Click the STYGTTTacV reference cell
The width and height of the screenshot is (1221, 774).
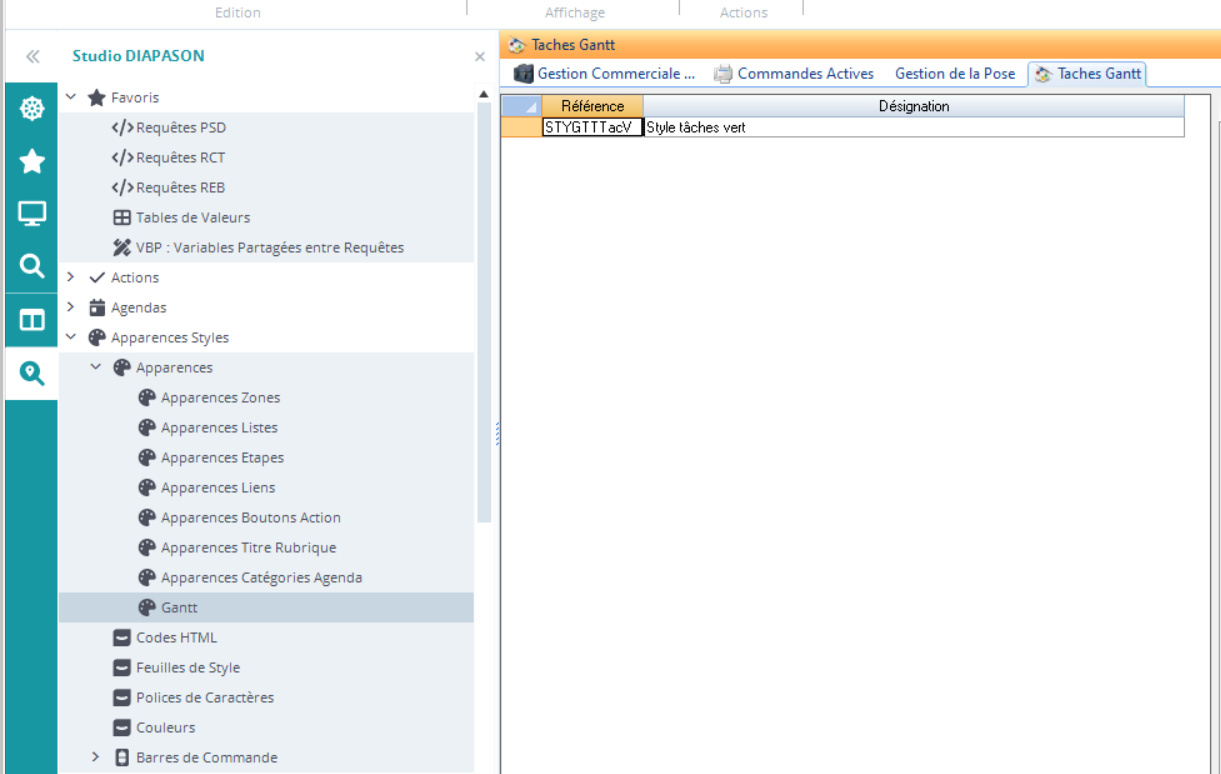coord(591,127)
